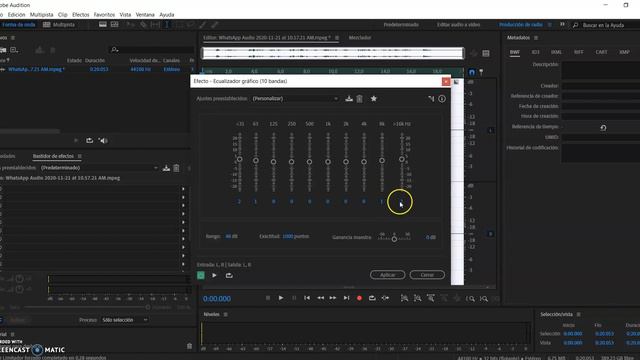
Task: Toggle the spectral frequency display button
Action: (x=103, y=25)
